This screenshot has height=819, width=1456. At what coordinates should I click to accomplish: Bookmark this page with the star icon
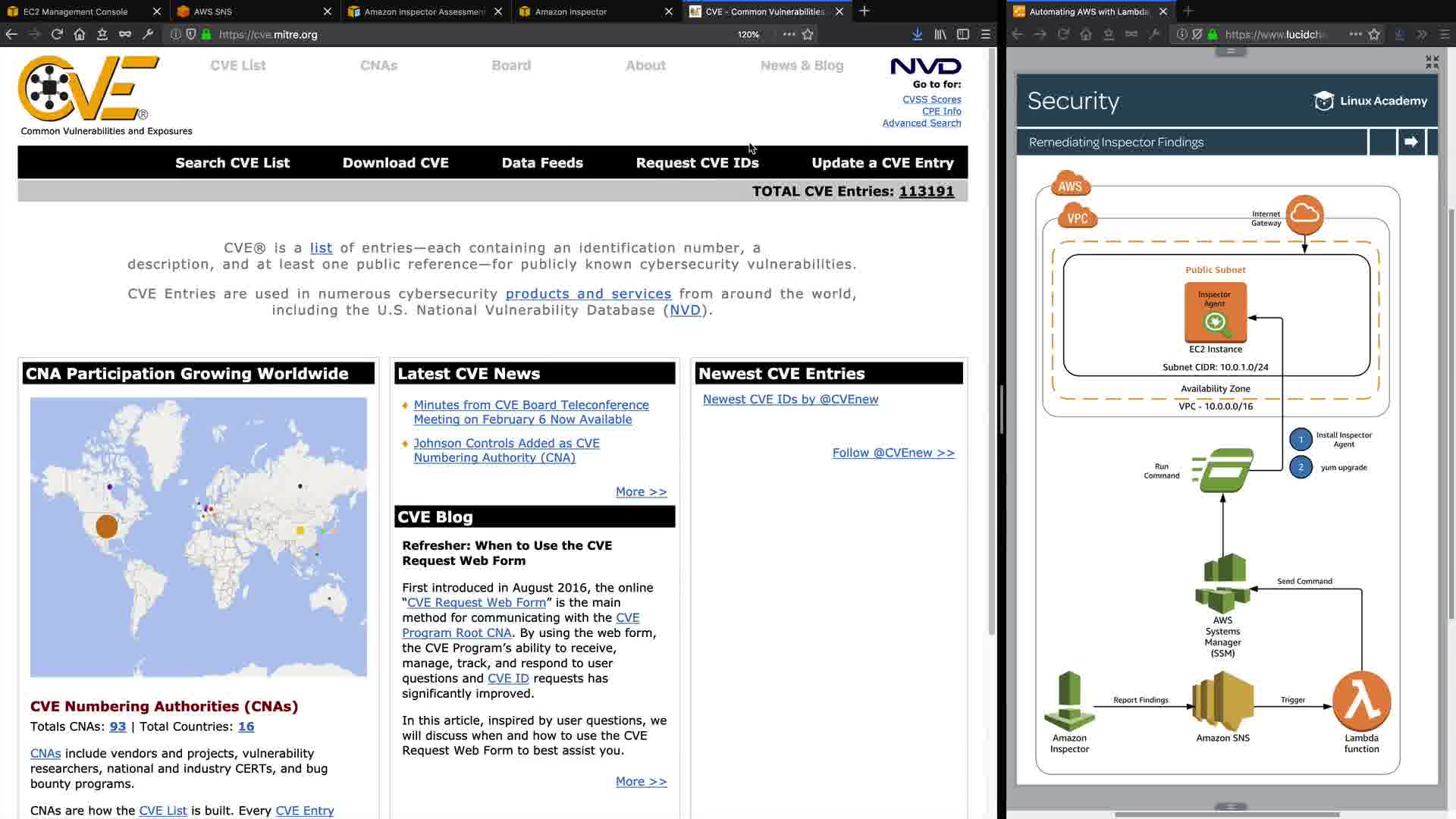pos(808,34)
